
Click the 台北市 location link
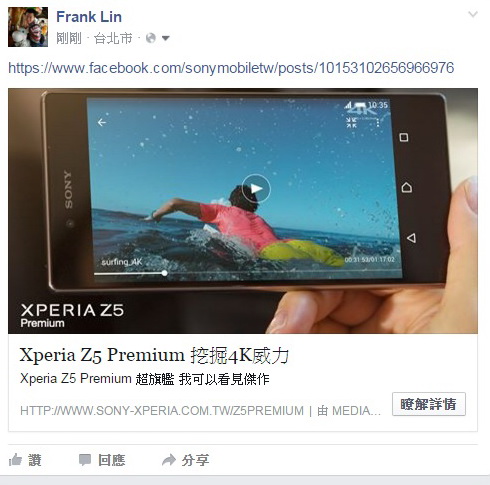pyautogui.click(x=113, y=38)
